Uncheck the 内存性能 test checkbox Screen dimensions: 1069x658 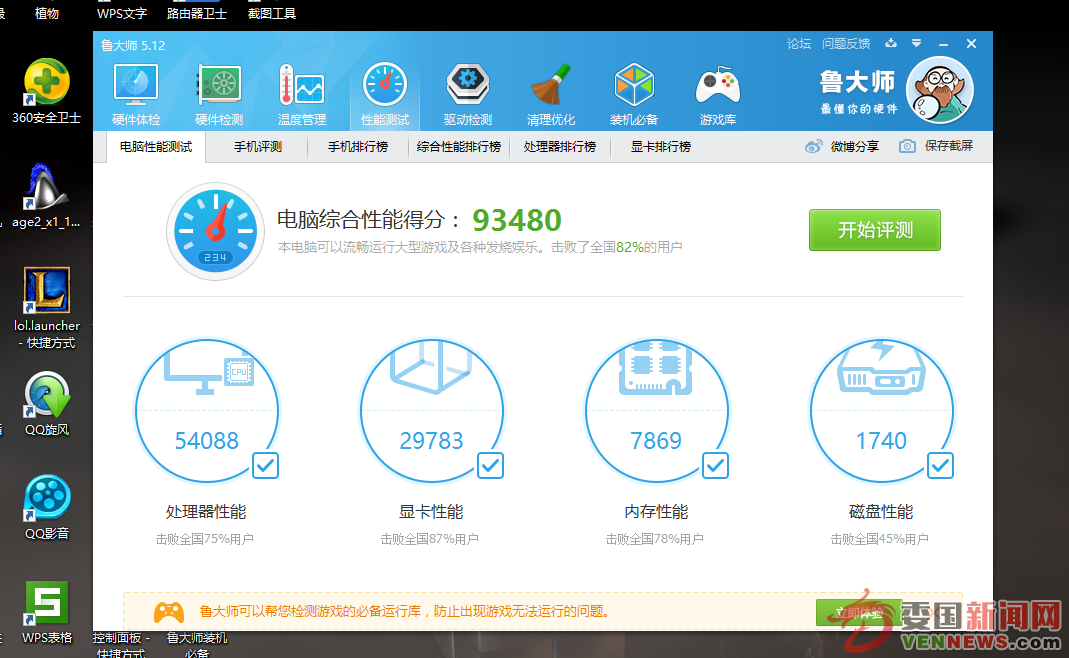[x=715, y=466]
